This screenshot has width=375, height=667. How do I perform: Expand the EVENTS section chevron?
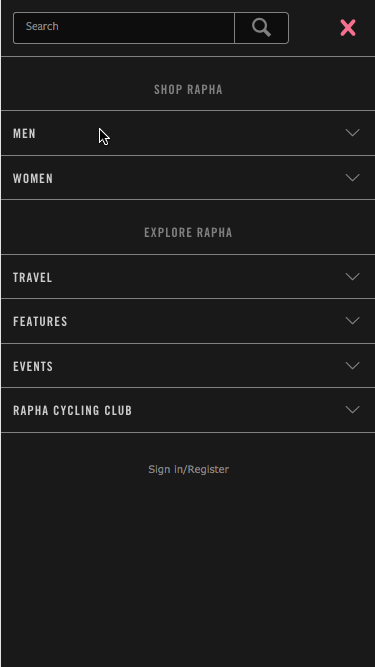[x=352, y=365]
